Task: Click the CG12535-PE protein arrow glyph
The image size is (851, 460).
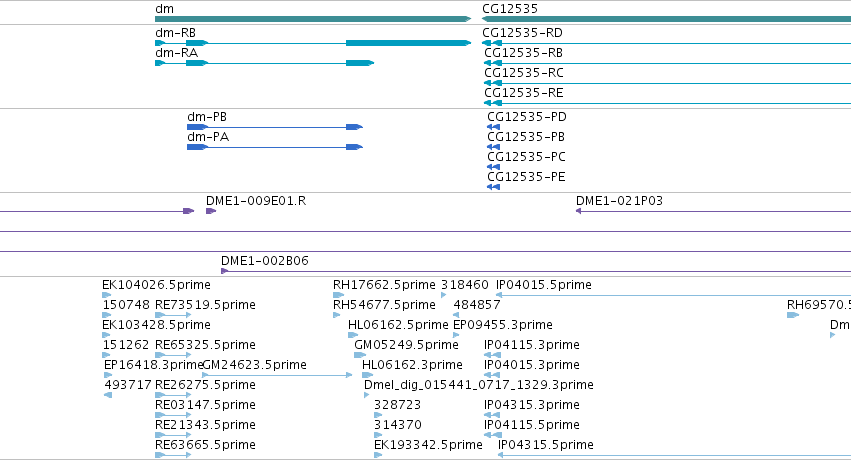Action: pos(493,187)
